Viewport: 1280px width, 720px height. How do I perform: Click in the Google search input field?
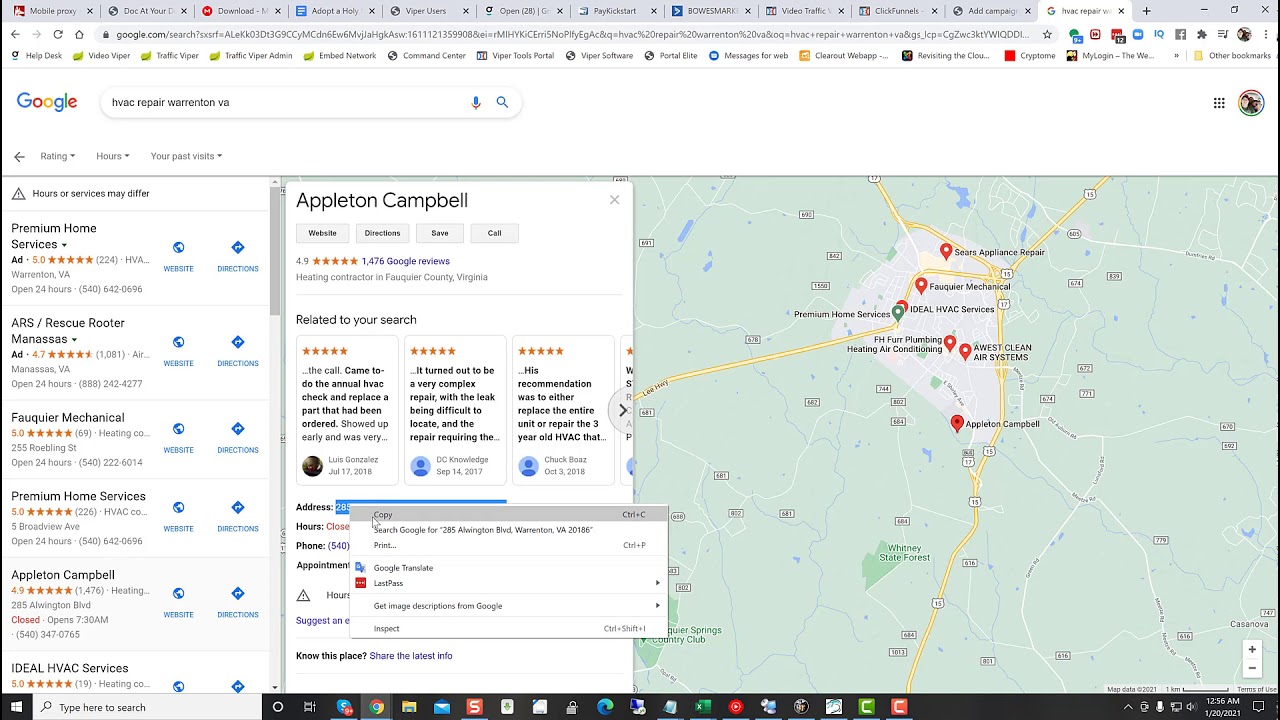coord(285,102)
